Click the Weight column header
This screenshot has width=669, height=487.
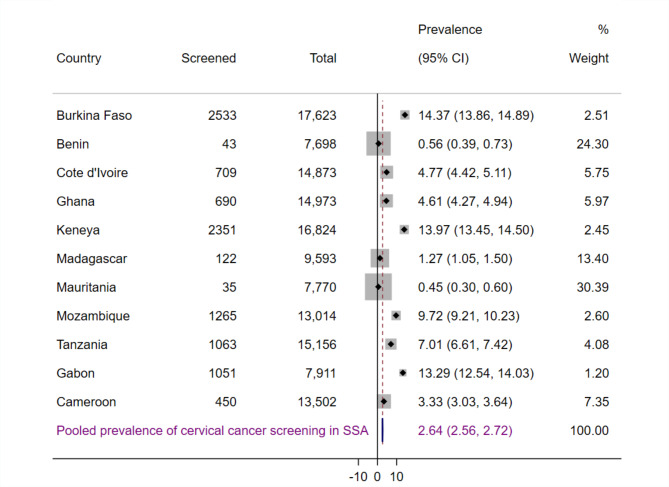[589, 58]
